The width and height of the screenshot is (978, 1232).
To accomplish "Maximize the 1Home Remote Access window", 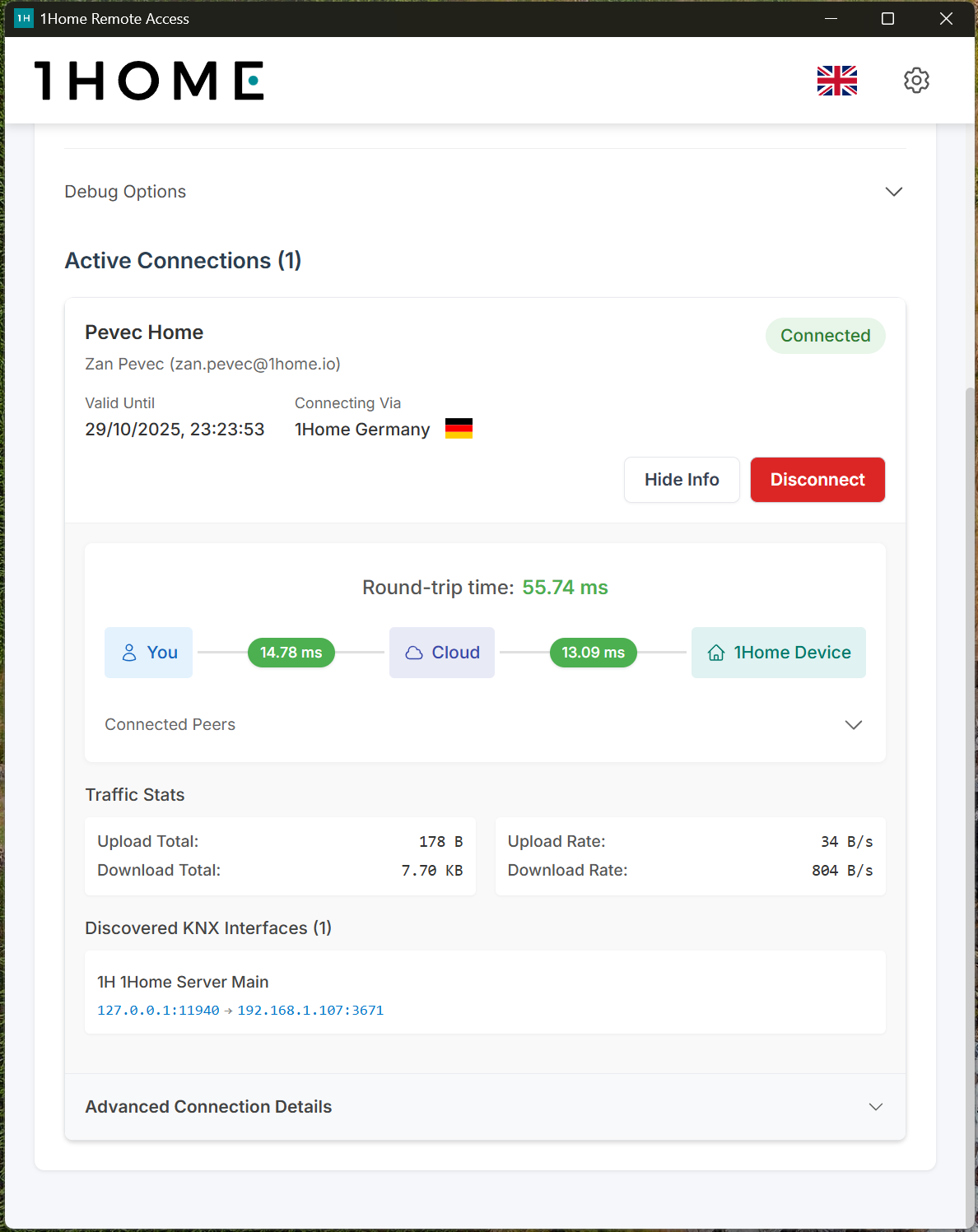I will pyautogui.click(x=887, y=18).
